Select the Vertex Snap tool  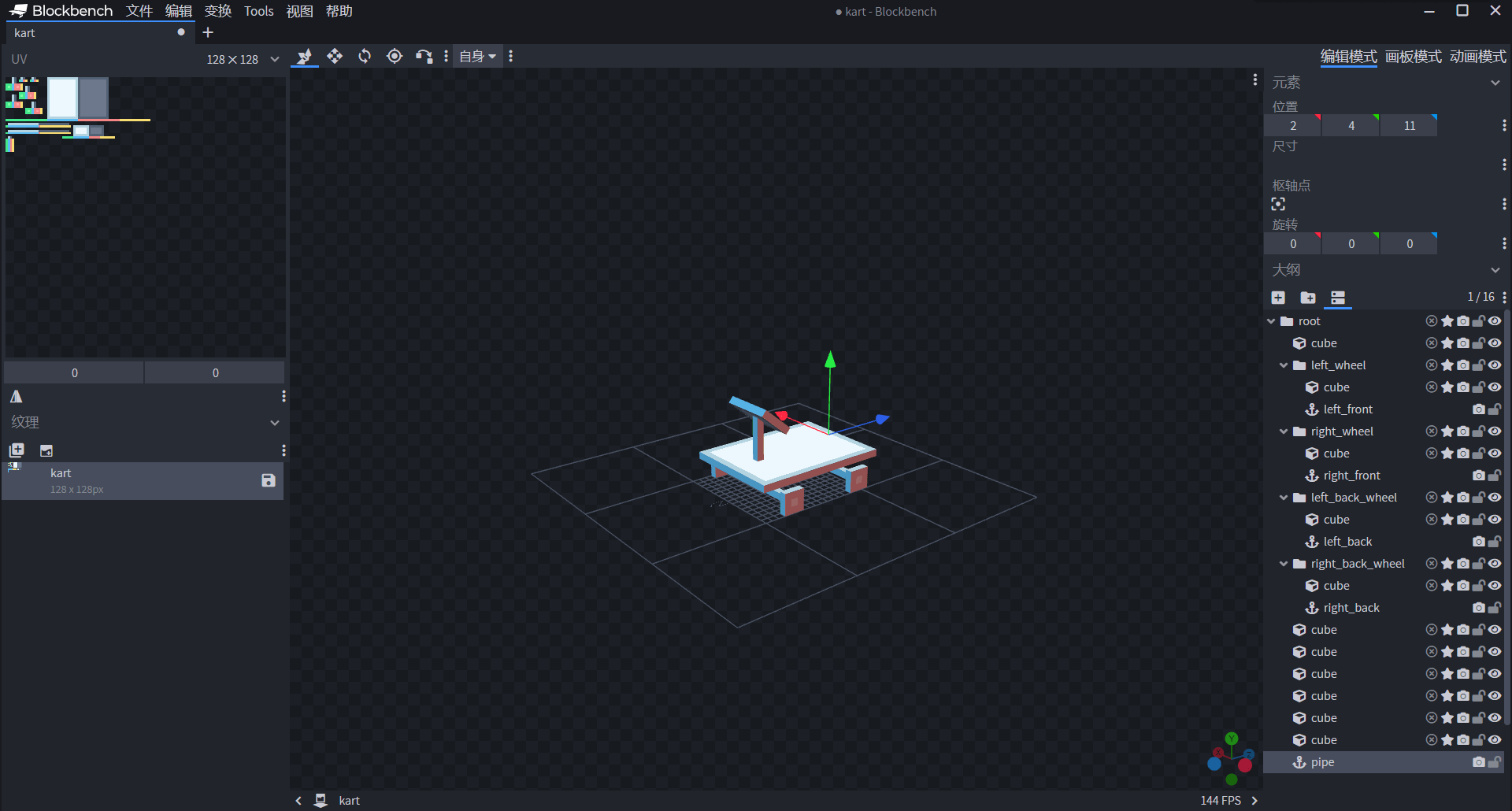424,56
